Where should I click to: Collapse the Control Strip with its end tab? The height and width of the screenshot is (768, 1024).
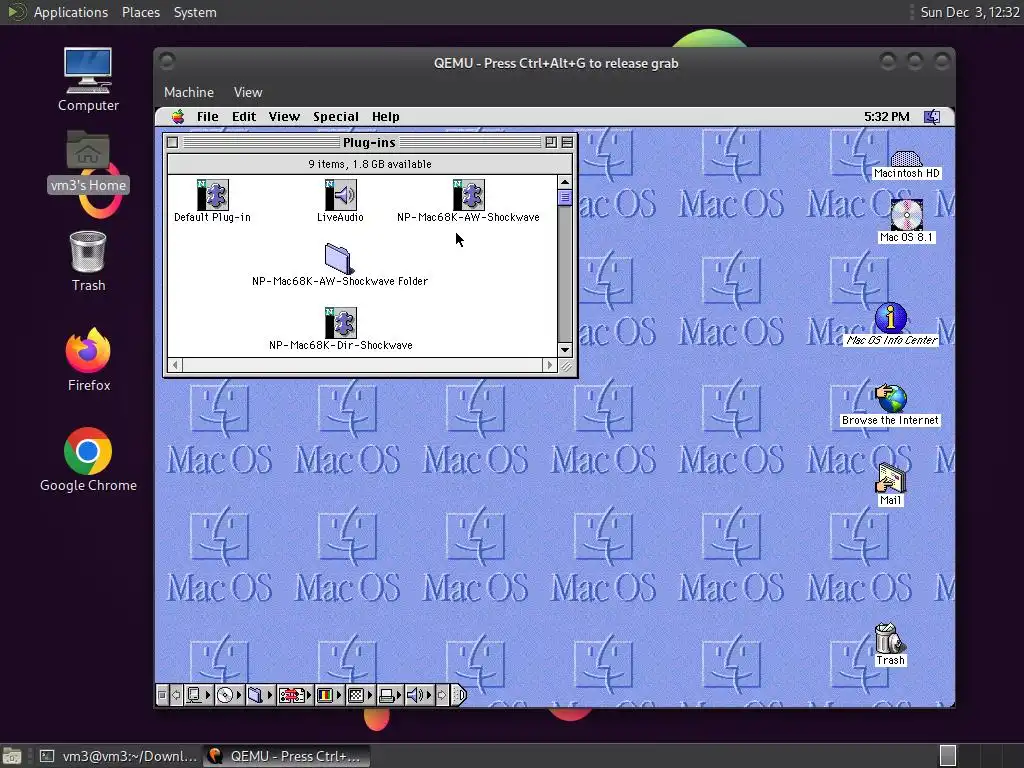pyautogui.click(x=459, y=695)
